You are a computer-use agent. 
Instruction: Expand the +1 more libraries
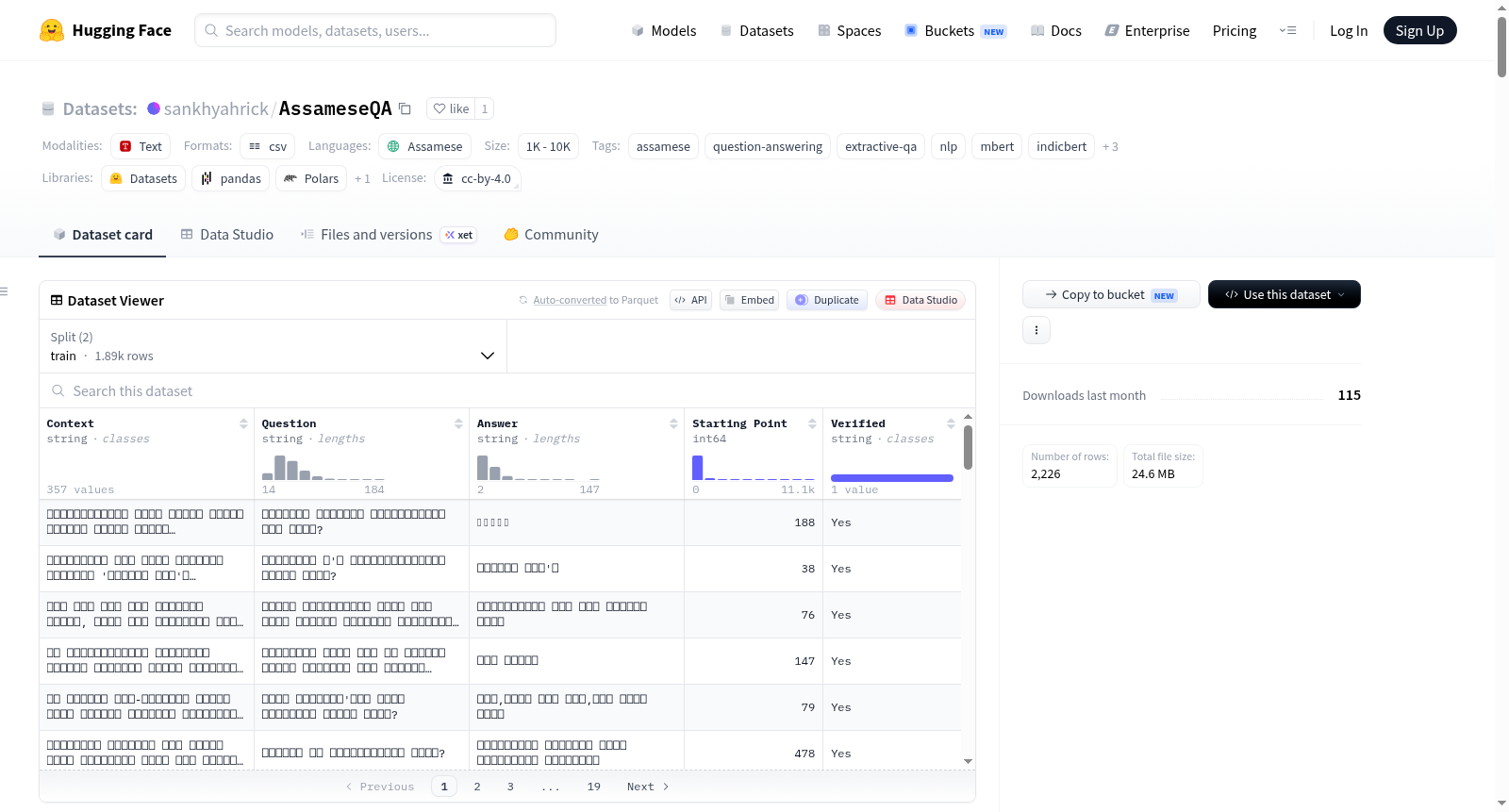[362, 178]
